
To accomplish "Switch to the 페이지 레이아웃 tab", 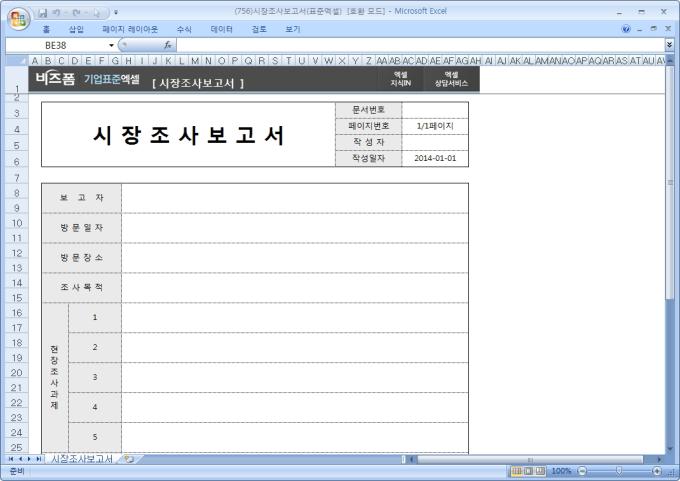I will (130, 29).
